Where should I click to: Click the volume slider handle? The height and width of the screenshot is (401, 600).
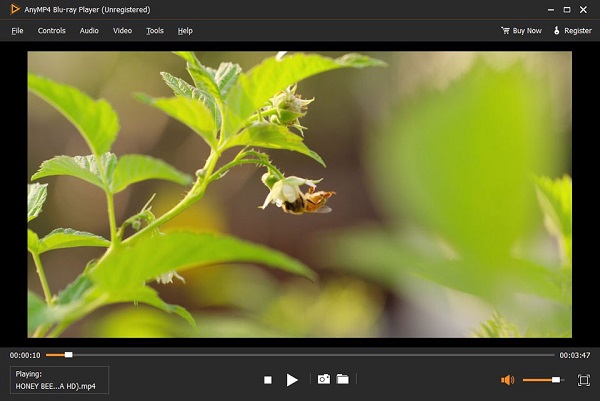point(556,380)
